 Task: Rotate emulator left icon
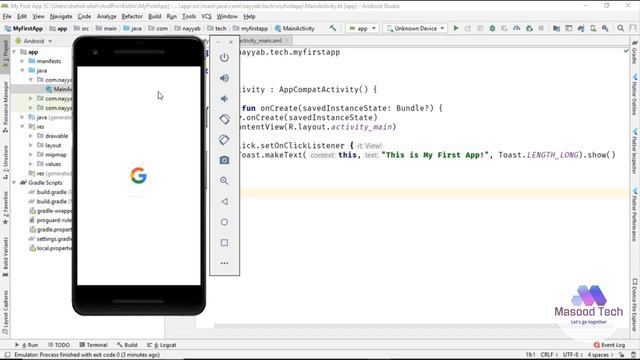pos(224,119)
